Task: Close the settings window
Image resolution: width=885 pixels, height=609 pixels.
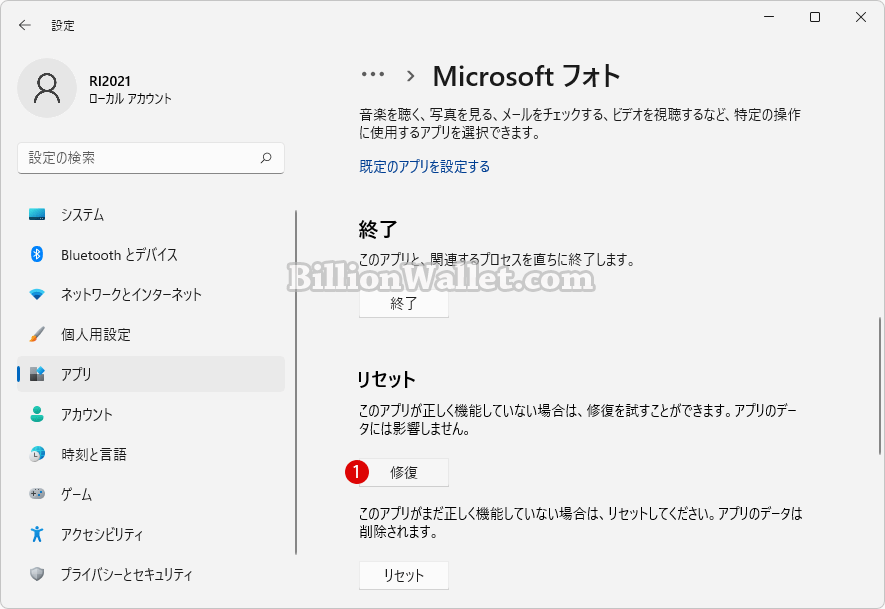Action: click(861, 17)
